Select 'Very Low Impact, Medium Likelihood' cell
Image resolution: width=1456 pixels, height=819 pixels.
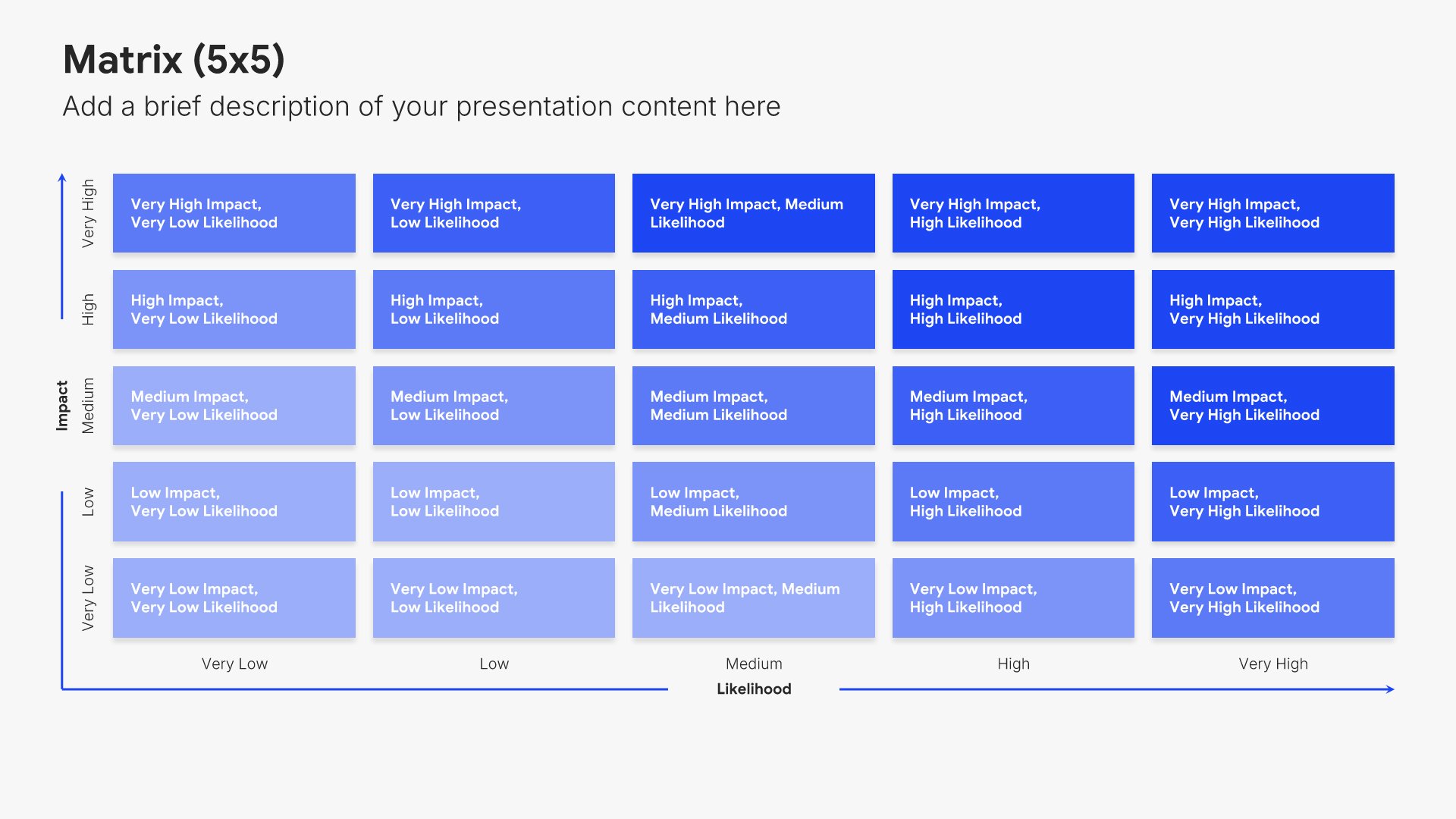tap(754, 598)
